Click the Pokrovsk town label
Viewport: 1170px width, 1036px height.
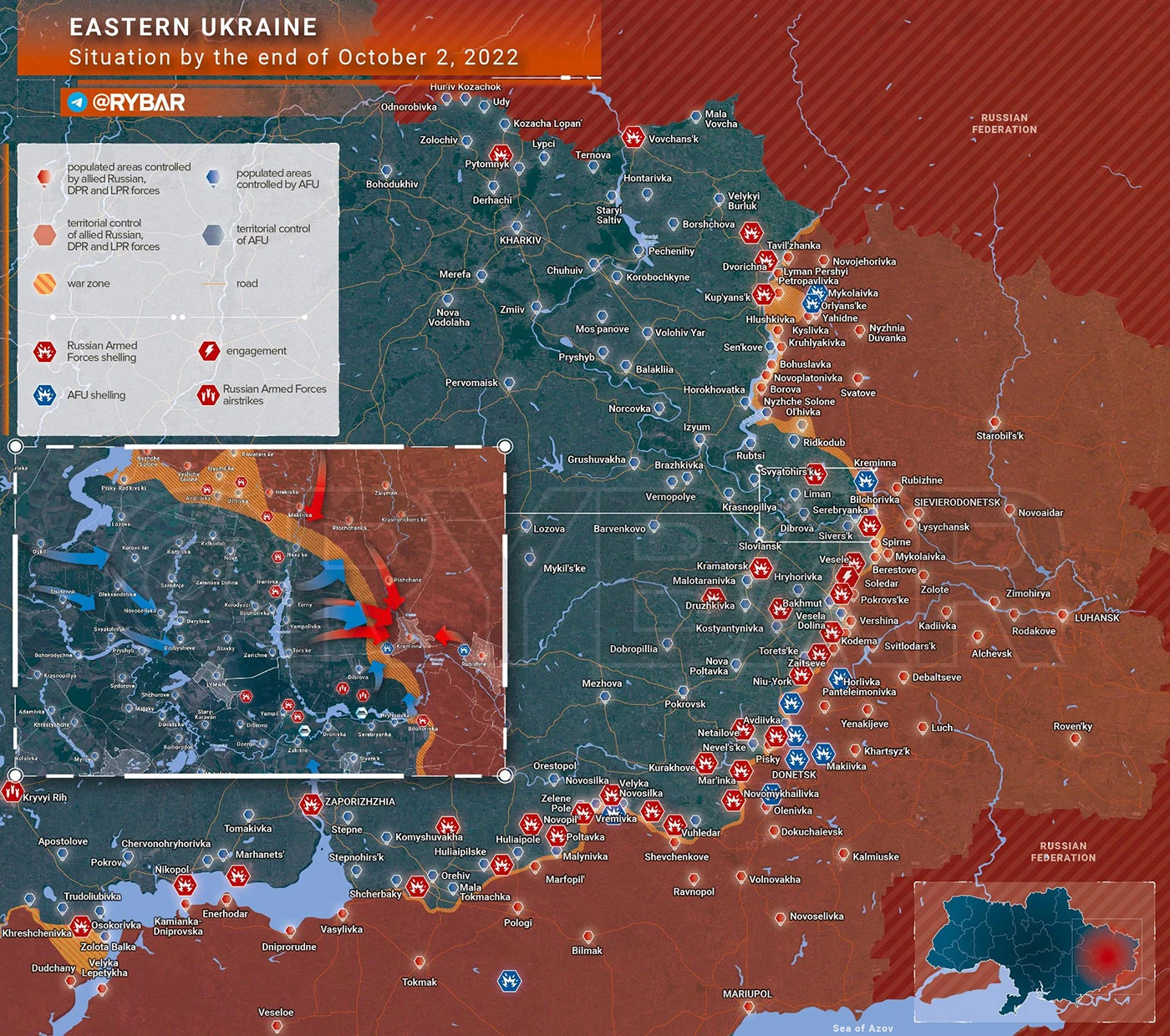click(685, 704)
